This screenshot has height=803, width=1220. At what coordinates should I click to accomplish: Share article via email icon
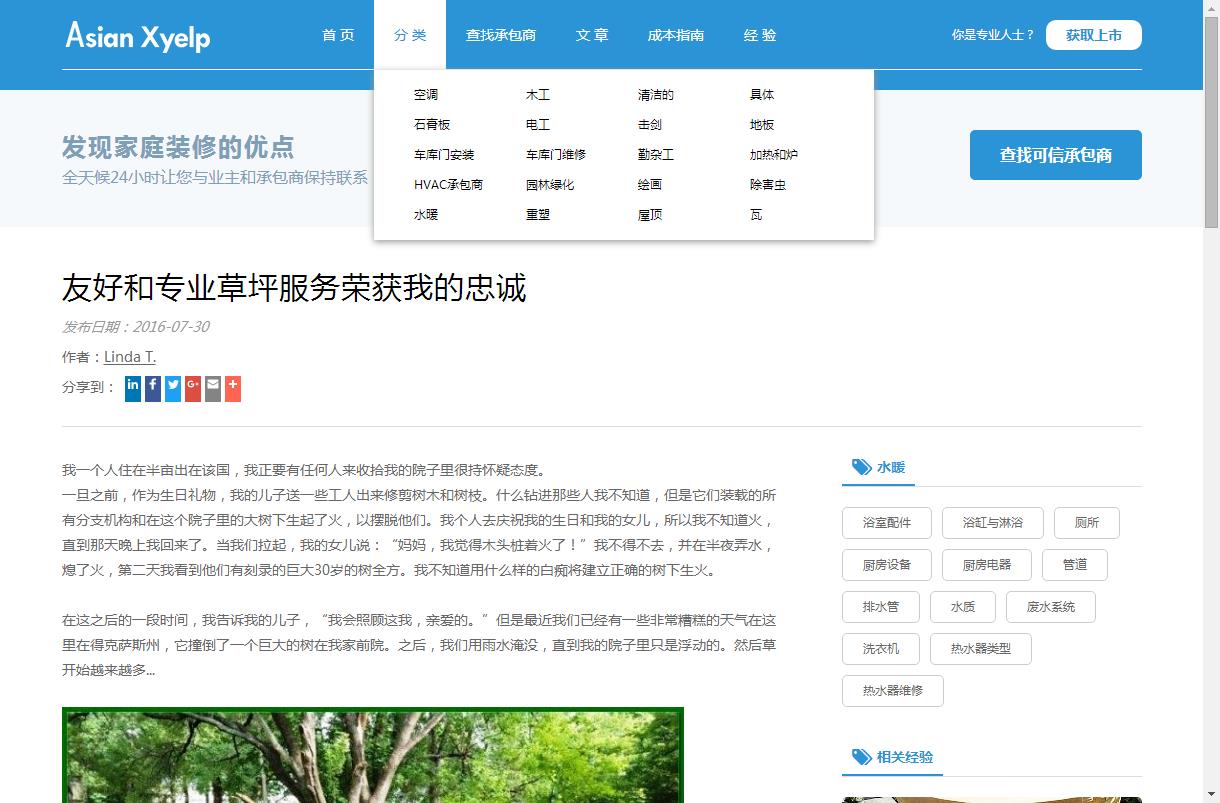coord(213,388)
